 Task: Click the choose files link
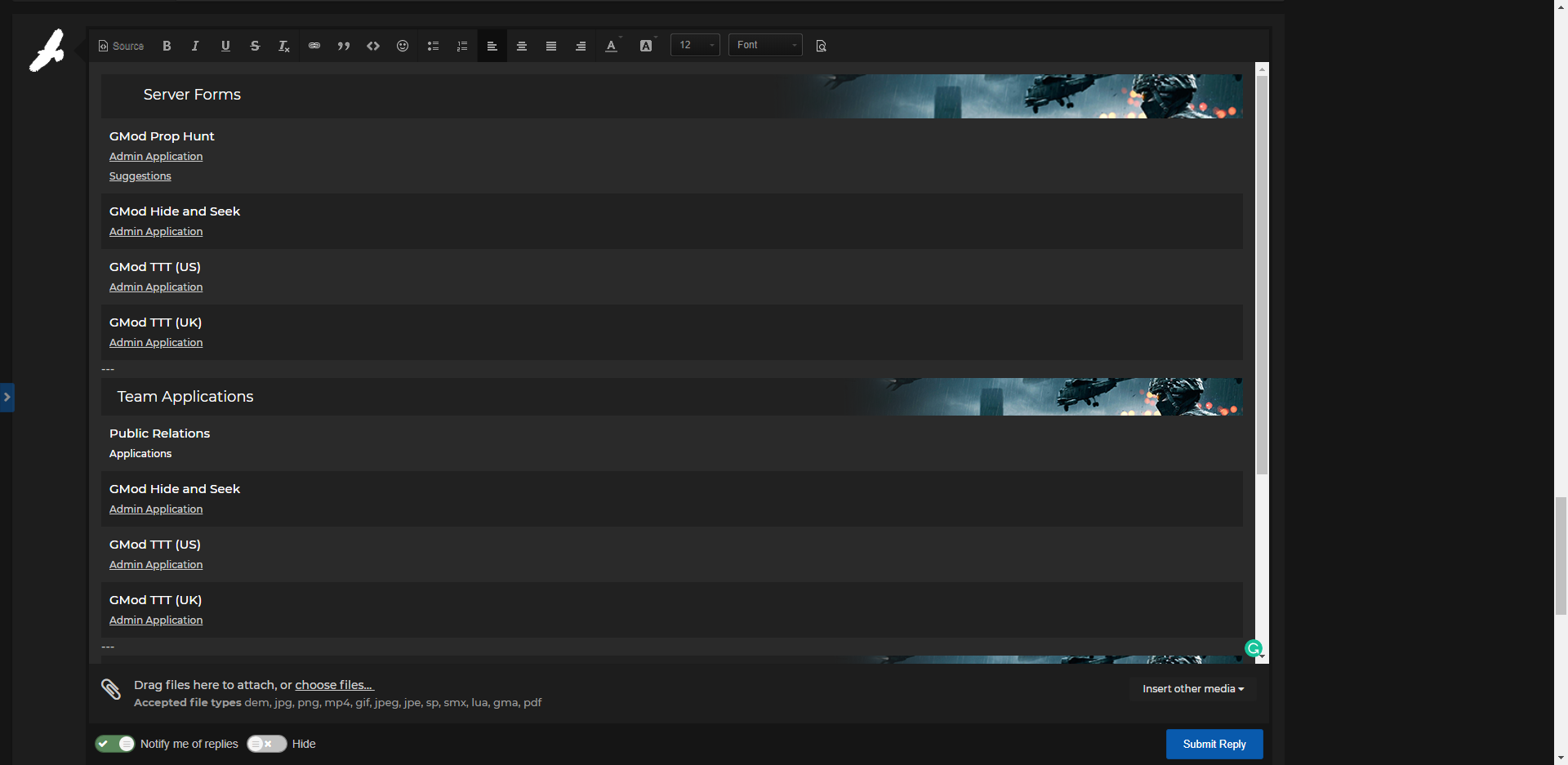pos(333,685)
